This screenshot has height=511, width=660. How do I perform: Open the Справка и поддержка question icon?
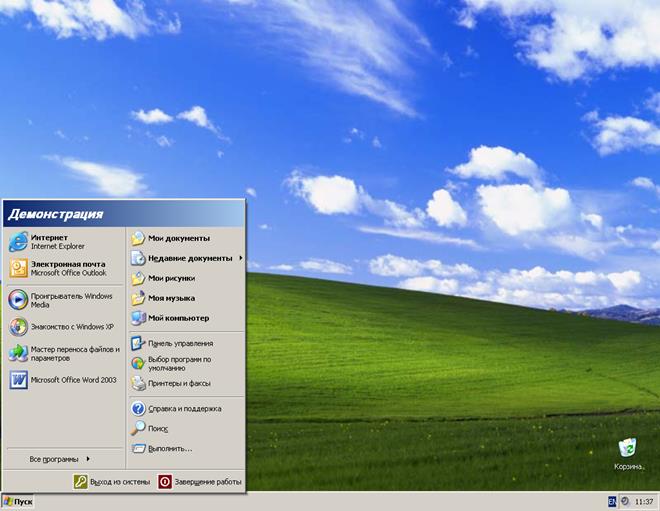pos(138,408)
